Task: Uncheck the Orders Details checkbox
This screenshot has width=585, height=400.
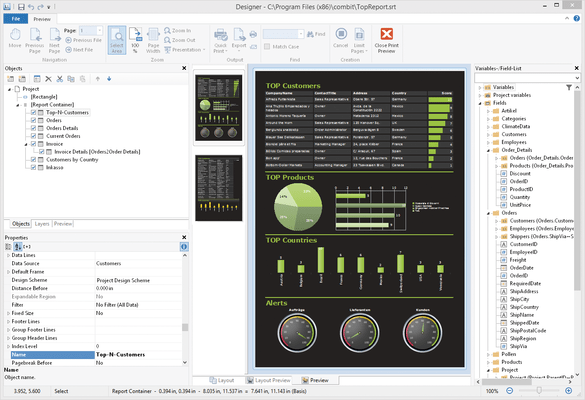Action: [x=34, y=128]
